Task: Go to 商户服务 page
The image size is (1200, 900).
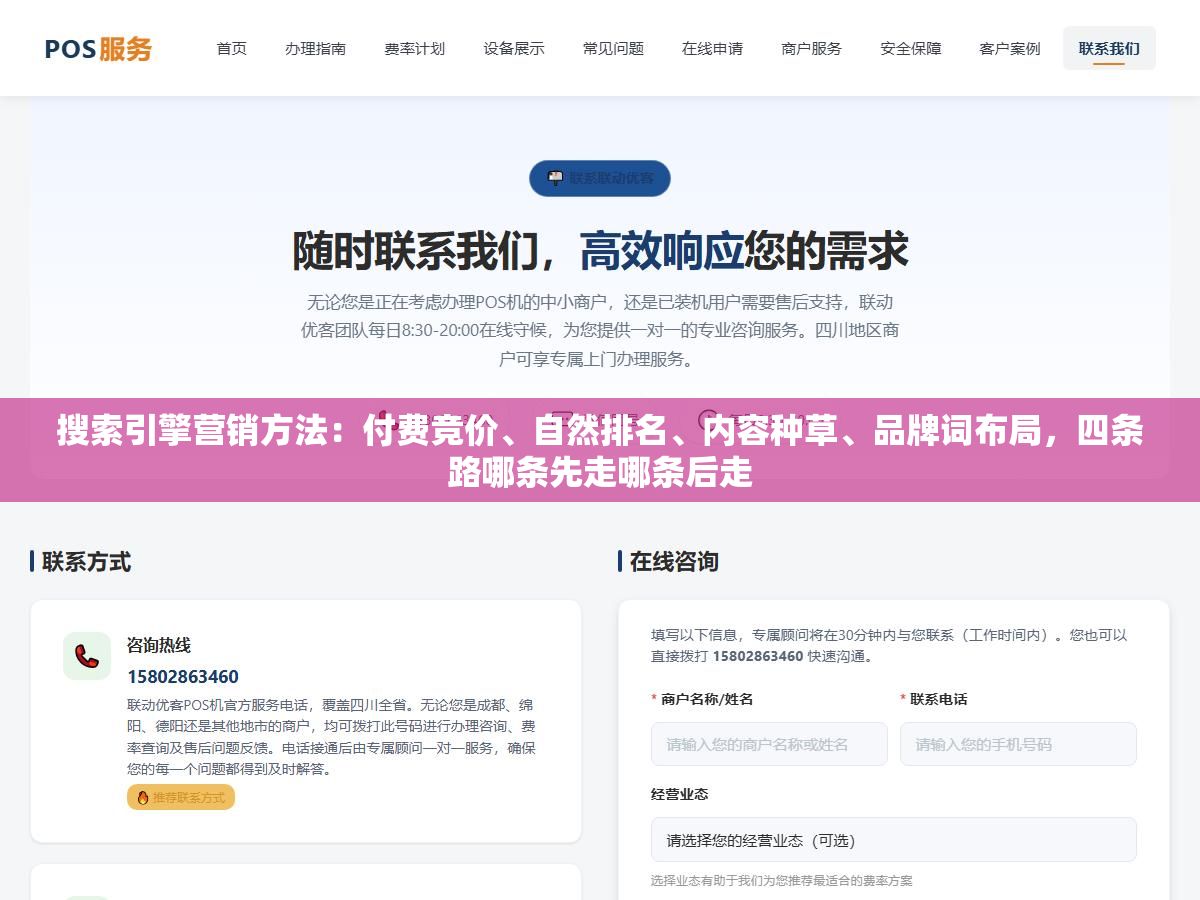Action: [811, 48]
